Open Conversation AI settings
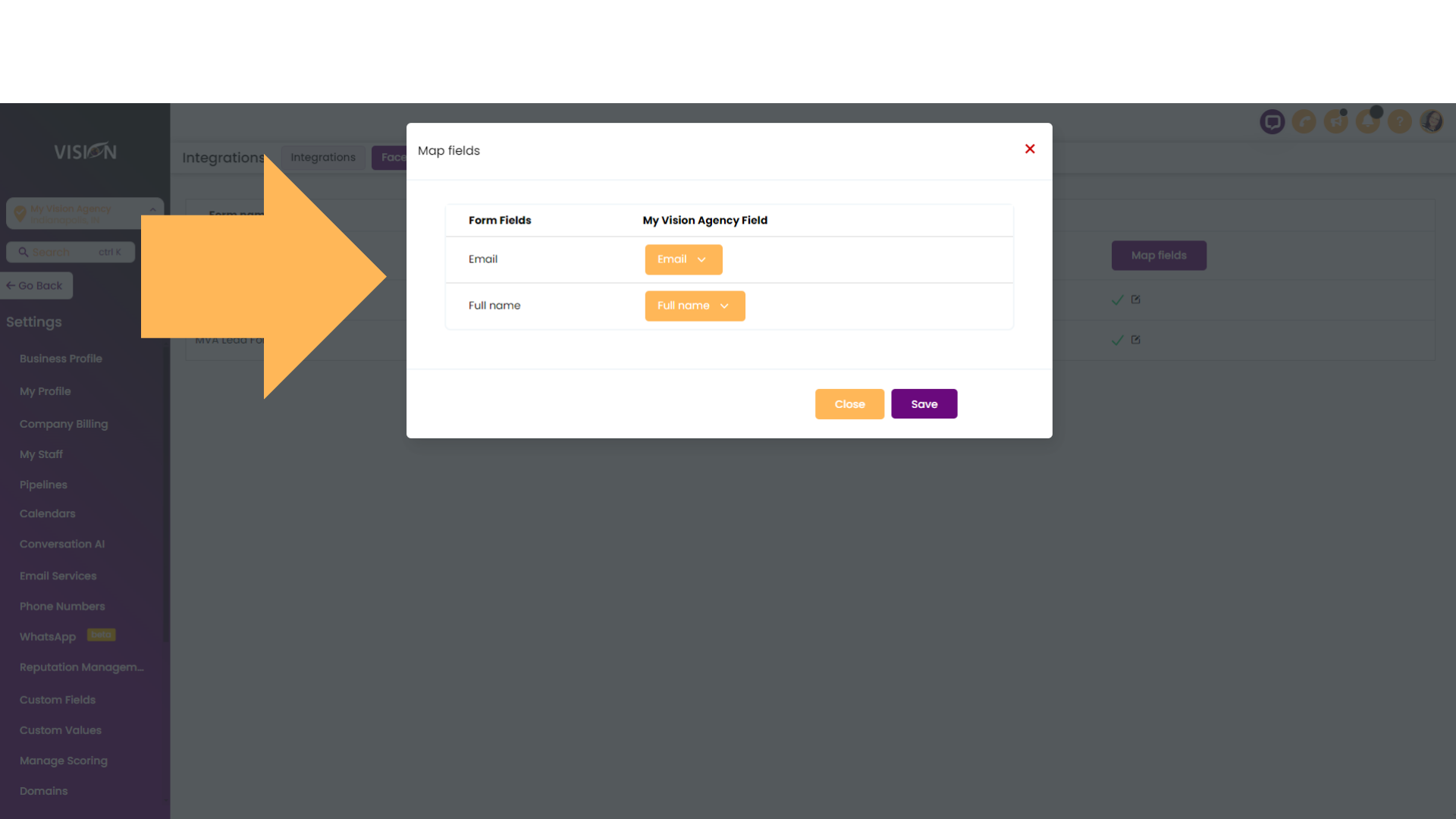Screen dimensions: 1456x819 62,544
